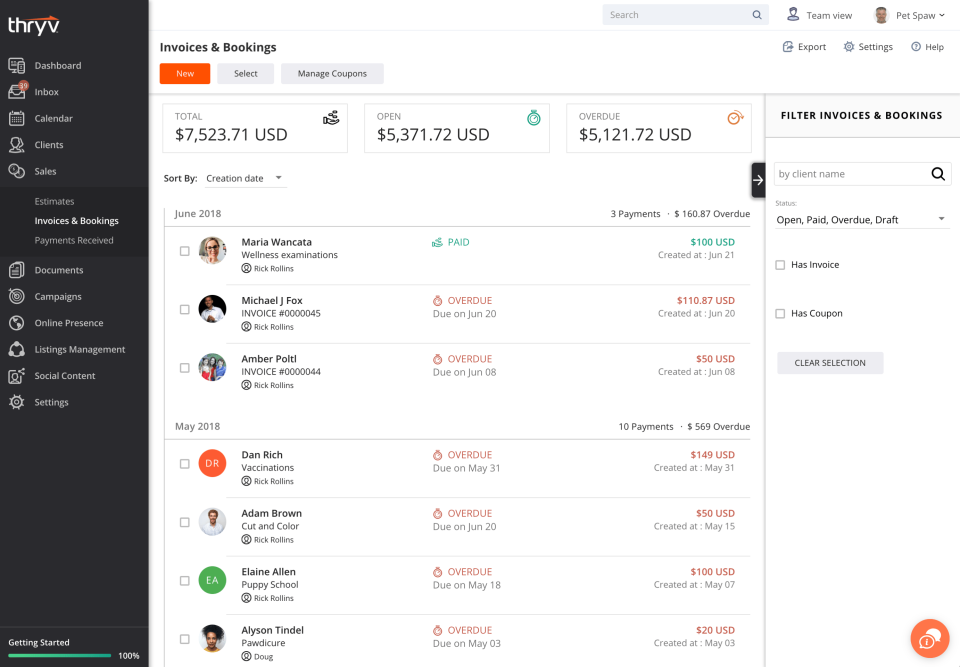Click the Thryv logo
This screenshot has width=960, height=667.
[34, 25]
